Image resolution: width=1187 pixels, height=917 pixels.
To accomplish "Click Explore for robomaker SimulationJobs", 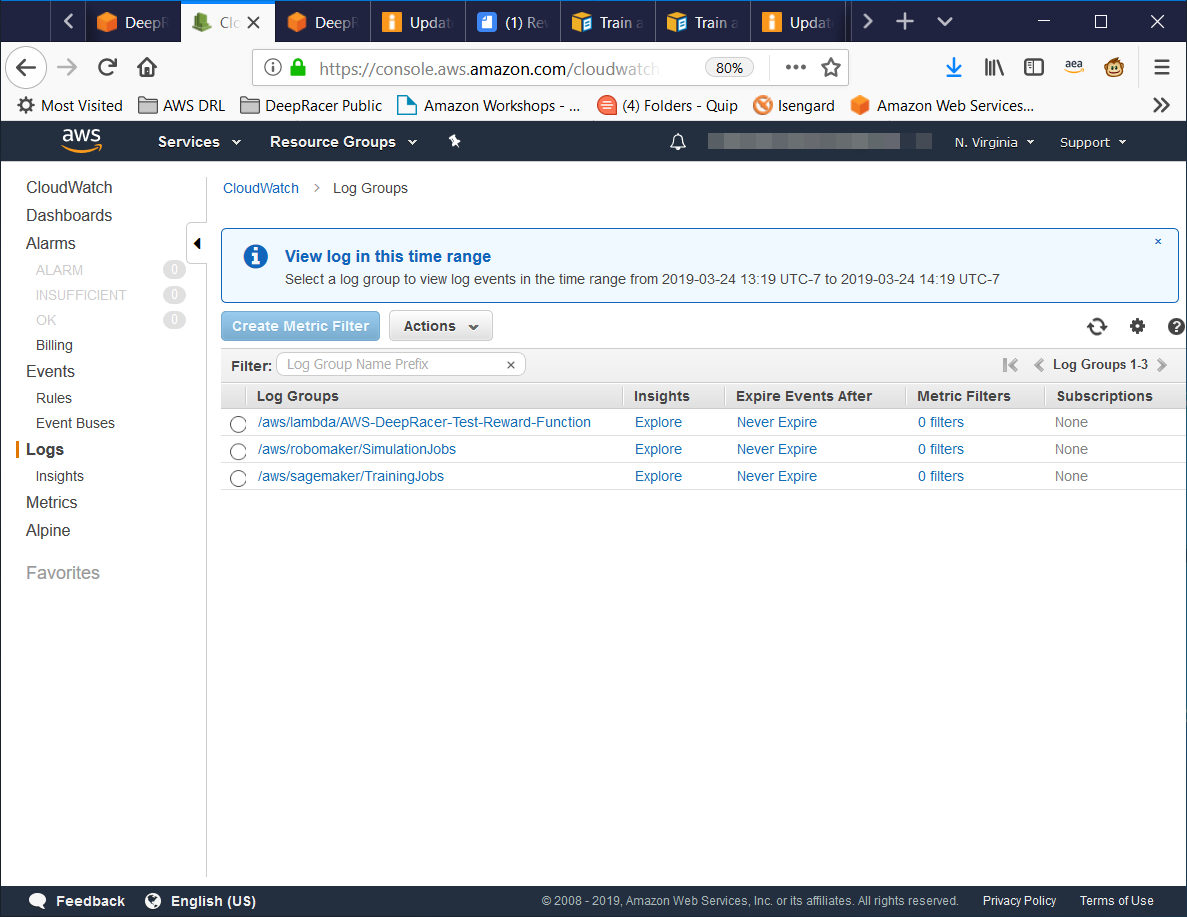I will click(x=658, y=449).
